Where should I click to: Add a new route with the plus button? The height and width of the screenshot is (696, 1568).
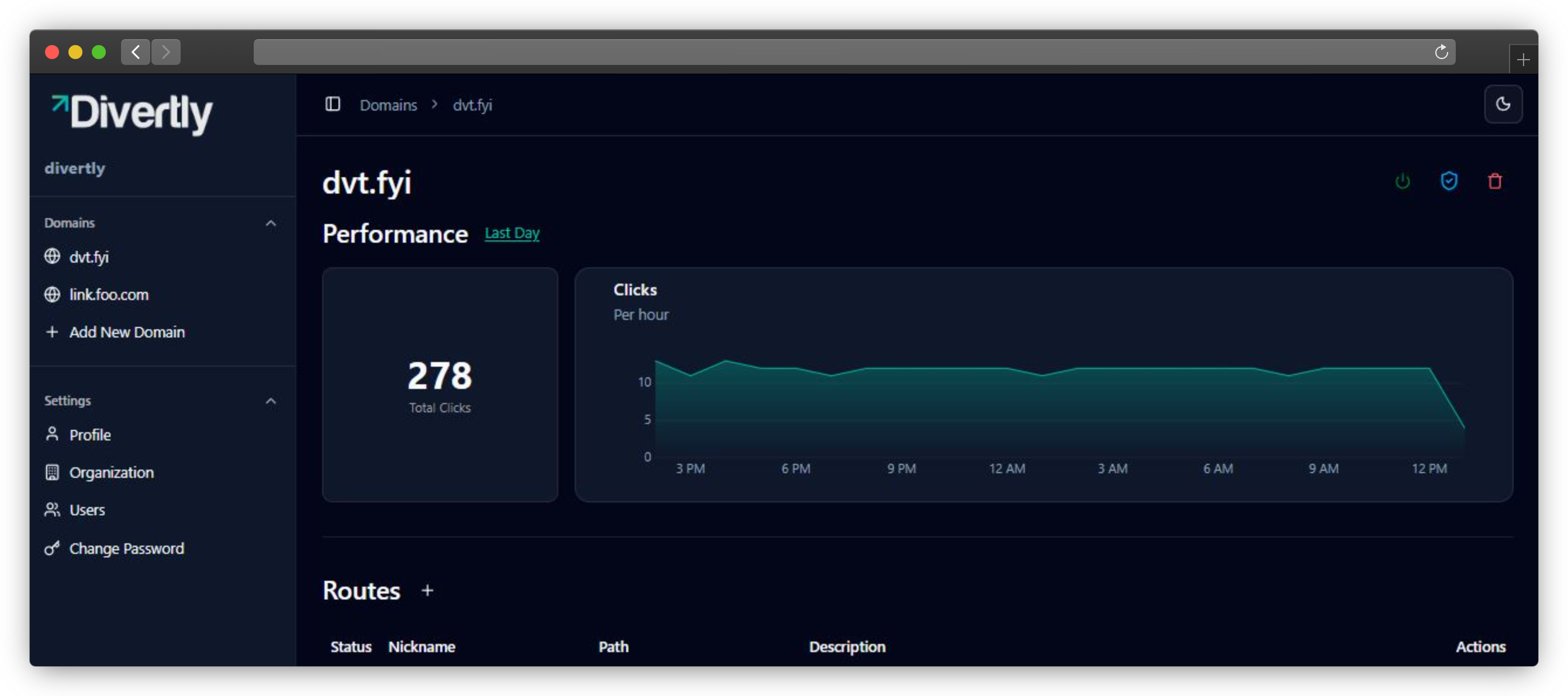[x=427, y=590]
